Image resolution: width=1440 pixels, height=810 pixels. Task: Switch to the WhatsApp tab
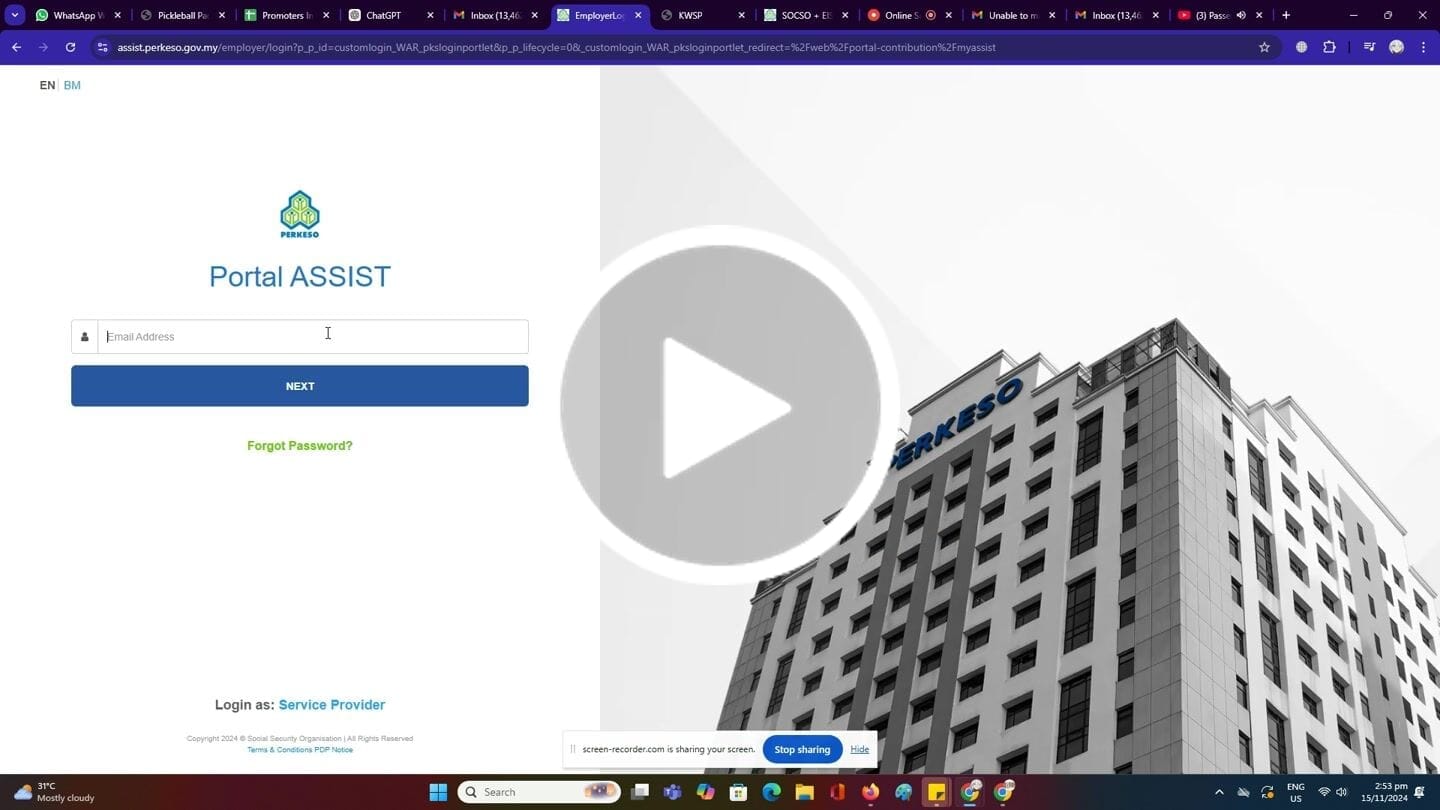(x=78, y=15)
